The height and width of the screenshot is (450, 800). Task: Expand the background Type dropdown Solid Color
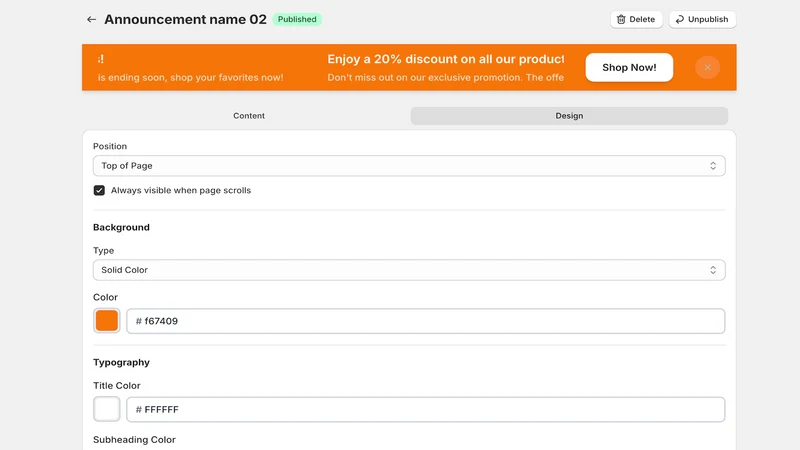click(x=409, y=270)
